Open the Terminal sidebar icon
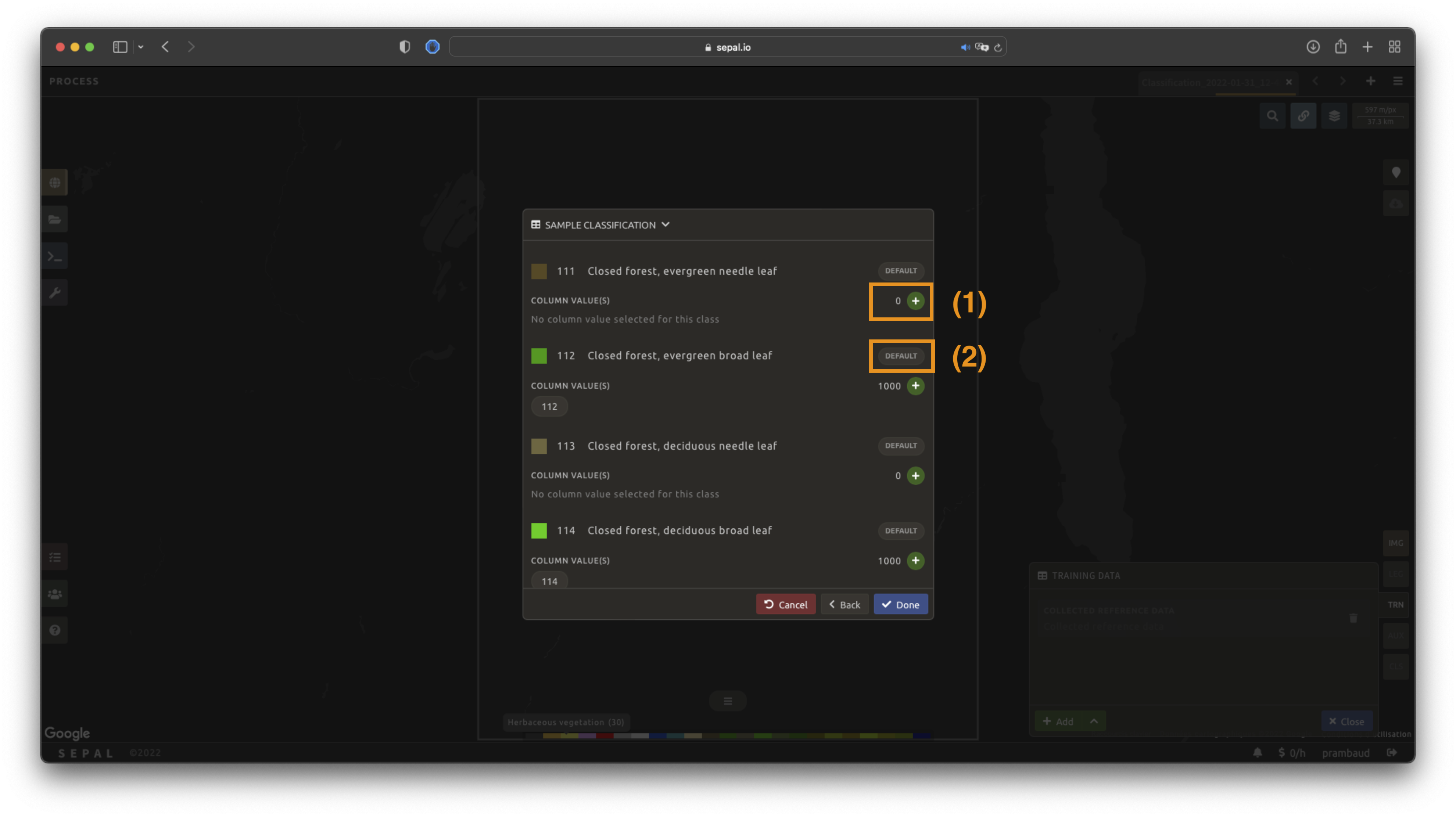This screenshot has height=817, width=1456. [55, 256]
